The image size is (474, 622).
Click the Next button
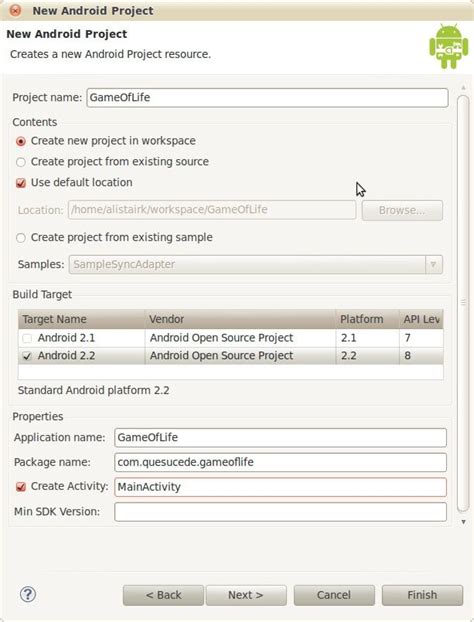point(246,595)
